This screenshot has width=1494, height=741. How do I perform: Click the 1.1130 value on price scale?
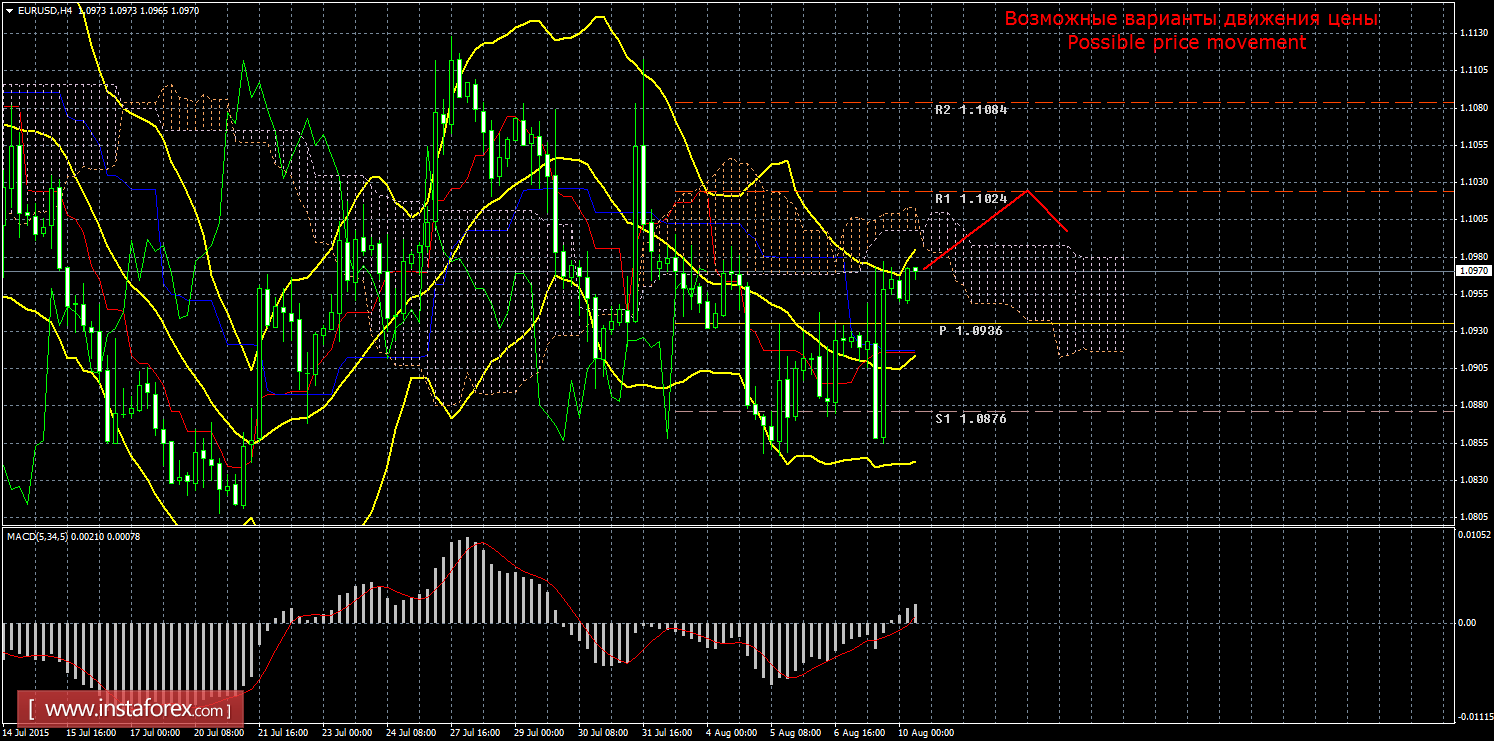click(1470, 33)
